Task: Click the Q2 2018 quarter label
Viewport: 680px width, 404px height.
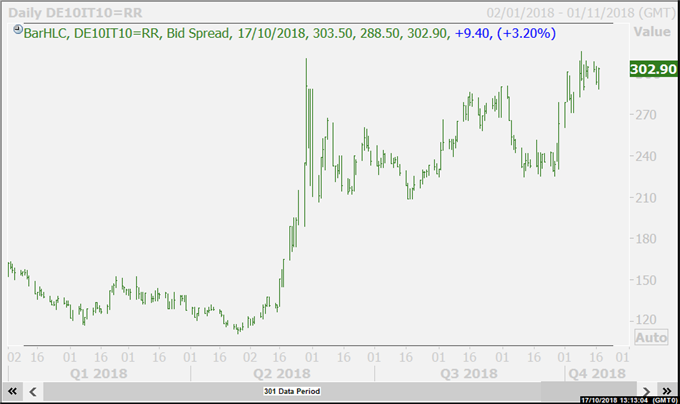Action: (282, 374)
